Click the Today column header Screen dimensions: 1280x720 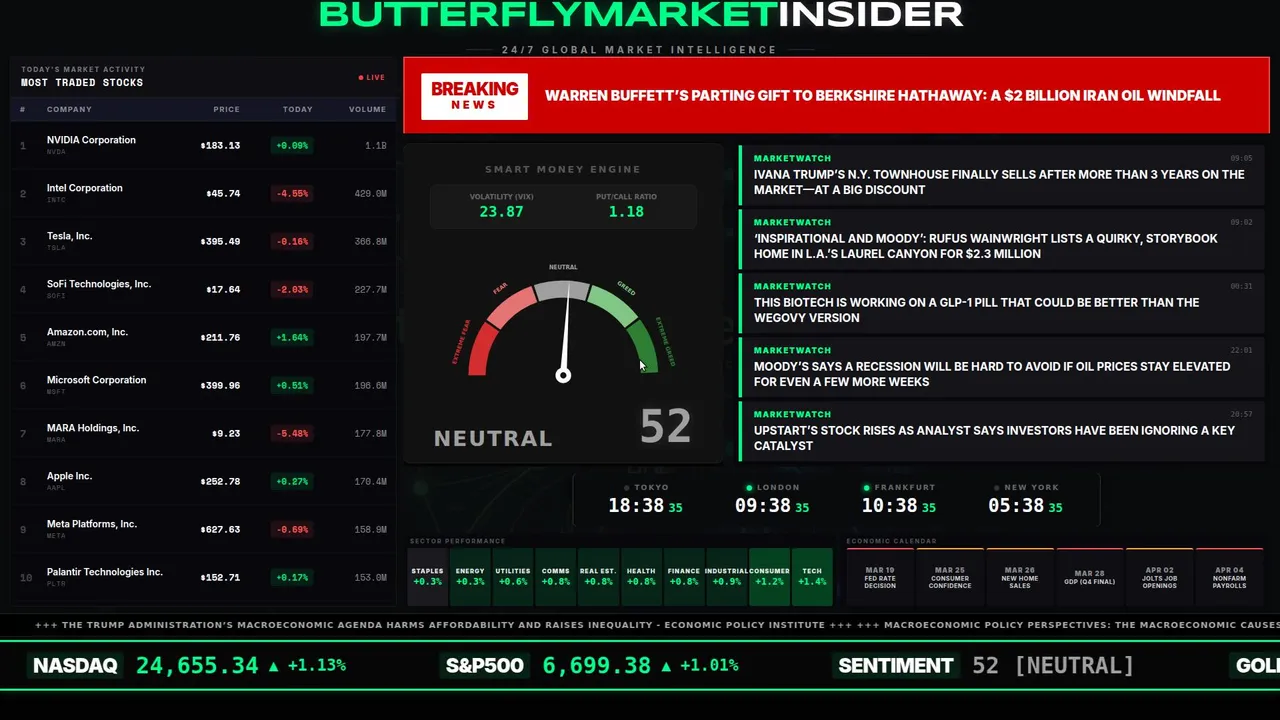click(297, 109)
